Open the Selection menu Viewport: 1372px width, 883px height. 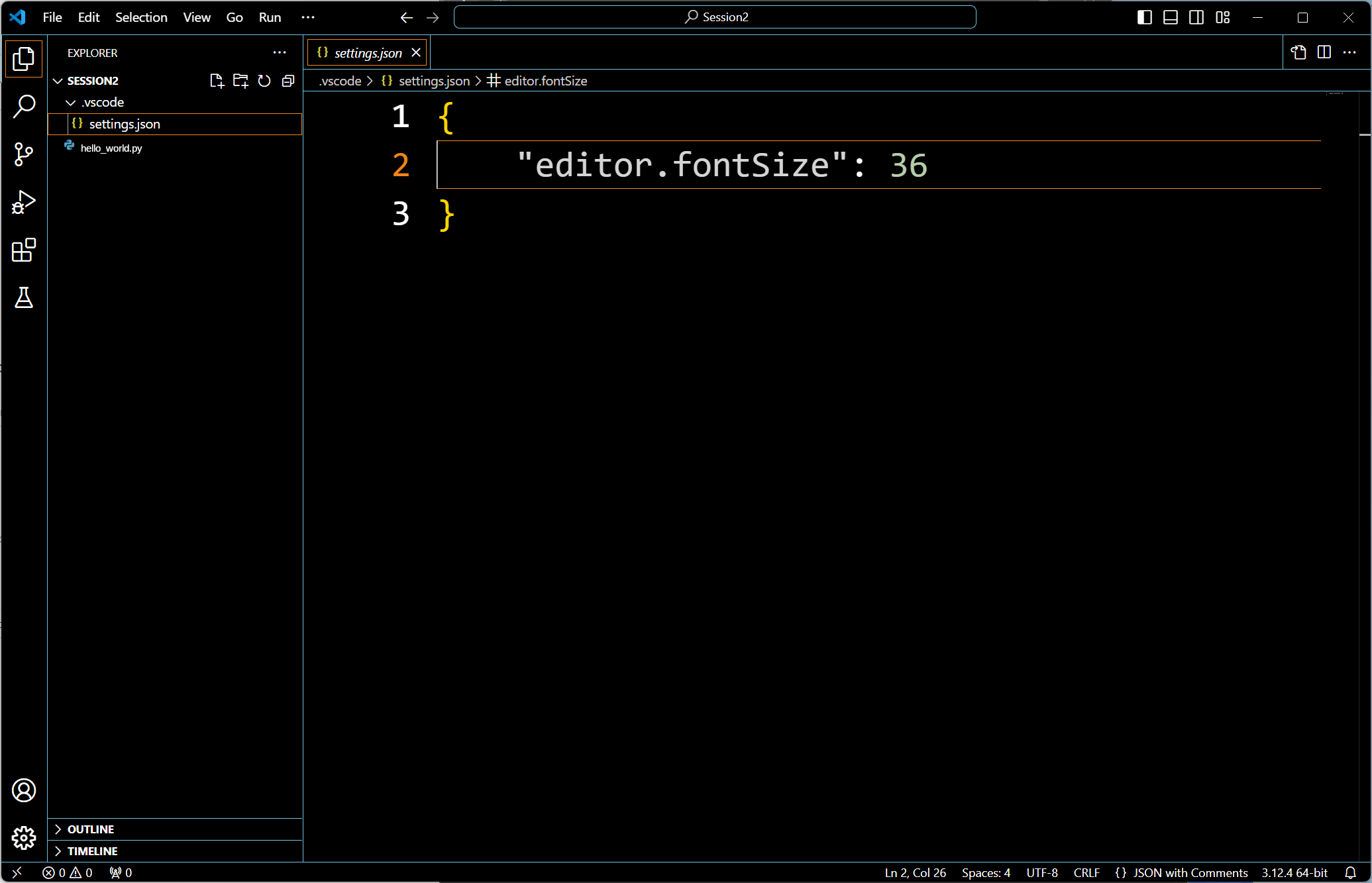click(141, 17)
